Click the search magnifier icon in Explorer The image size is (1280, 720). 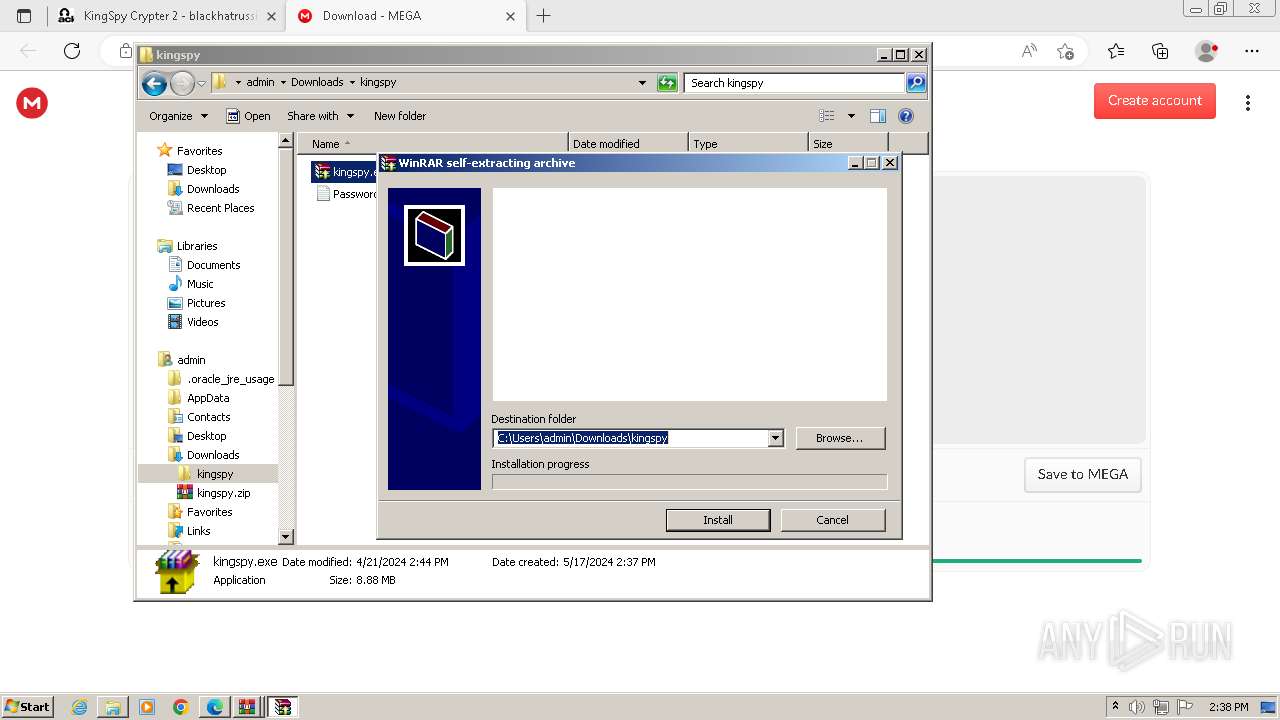pyautogui.click(x=915, y=83)
